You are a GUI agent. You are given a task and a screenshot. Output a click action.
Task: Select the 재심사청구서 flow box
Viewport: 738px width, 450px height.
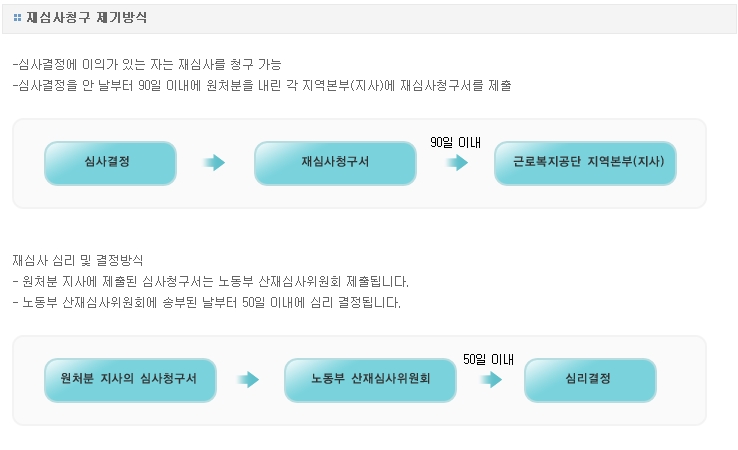335,163
